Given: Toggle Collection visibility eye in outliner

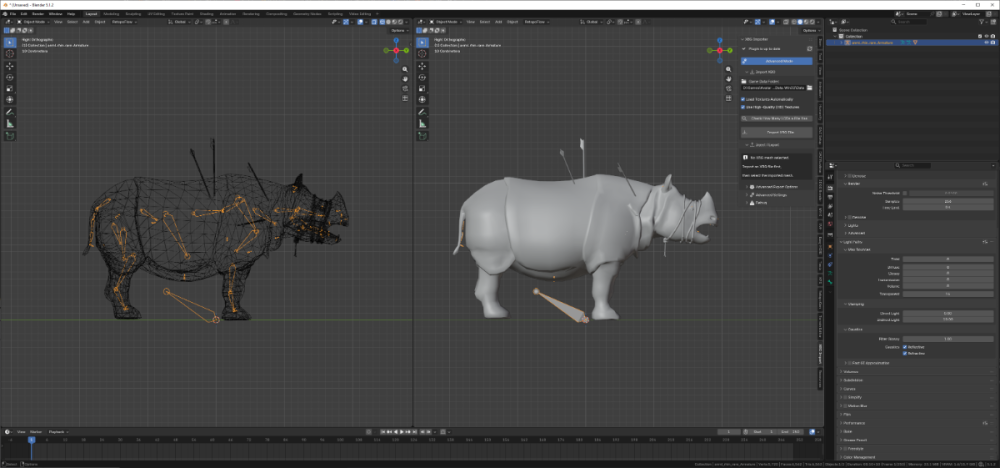Looking at the screenshot, I should click(x=987, y=36).
